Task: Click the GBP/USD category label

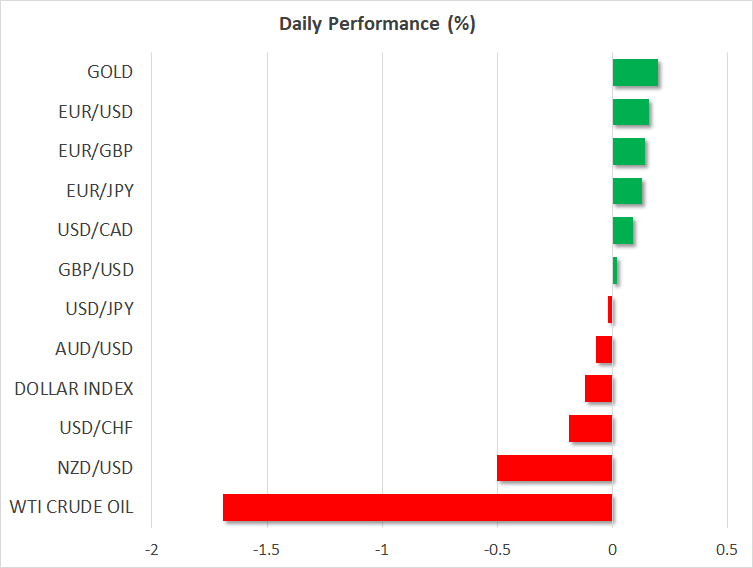Action: tap(97, 270)
